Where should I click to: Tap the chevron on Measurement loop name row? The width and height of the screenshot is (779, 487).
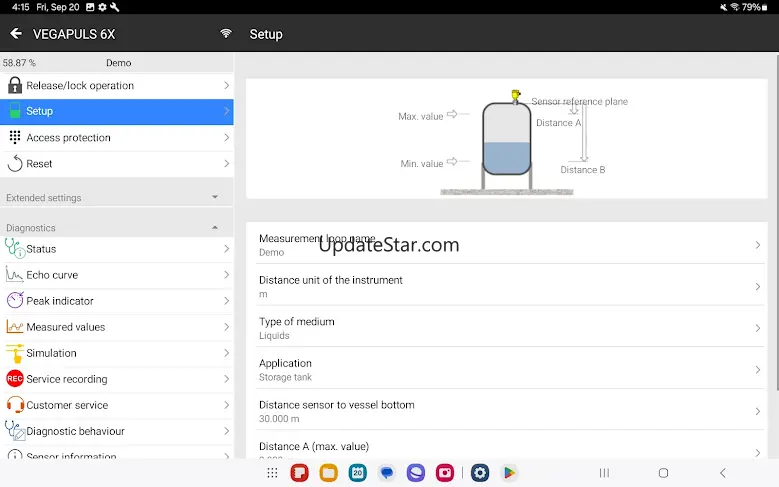coord(758,244)
